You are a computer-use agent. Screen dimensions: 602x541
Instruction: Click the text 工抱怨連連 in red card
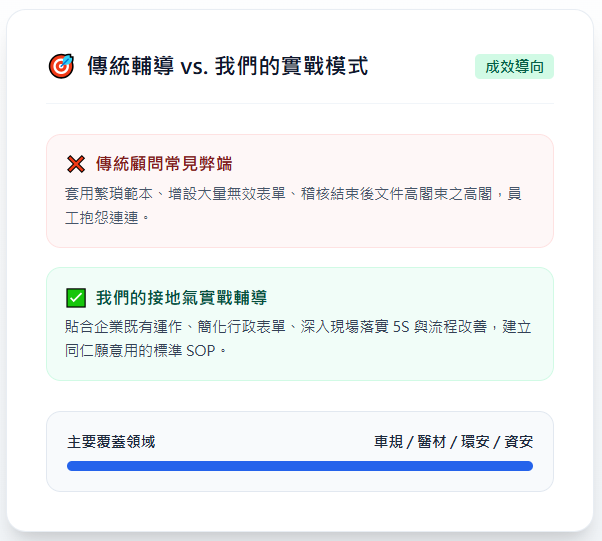pyautogui.click(x=102, y=218)
